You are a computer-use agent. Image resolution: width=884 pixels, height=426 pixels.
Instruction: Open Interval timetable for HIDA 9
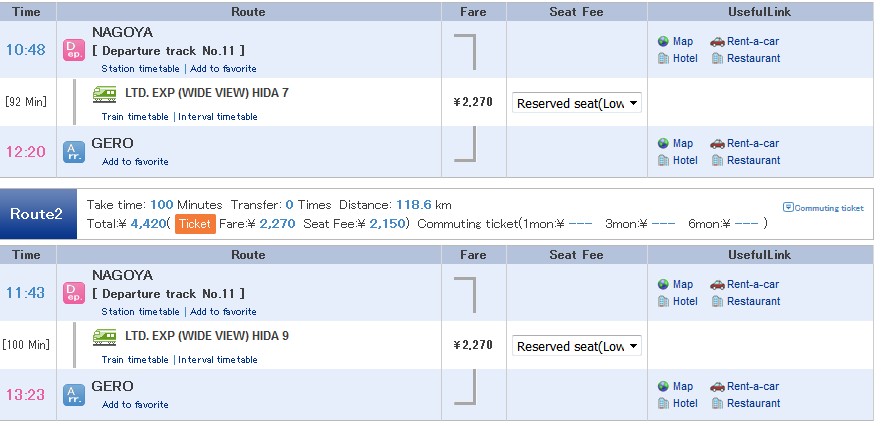(218, 360)
